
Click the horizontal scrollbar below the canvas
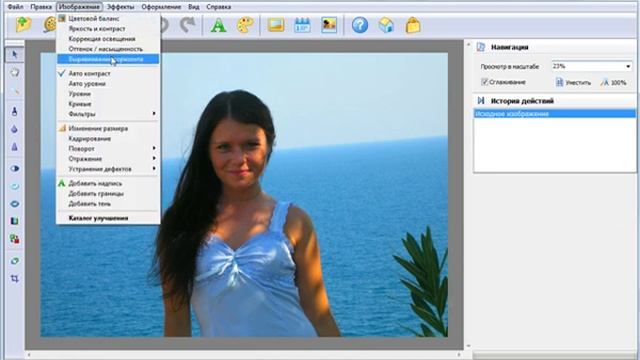click(244, 355)
